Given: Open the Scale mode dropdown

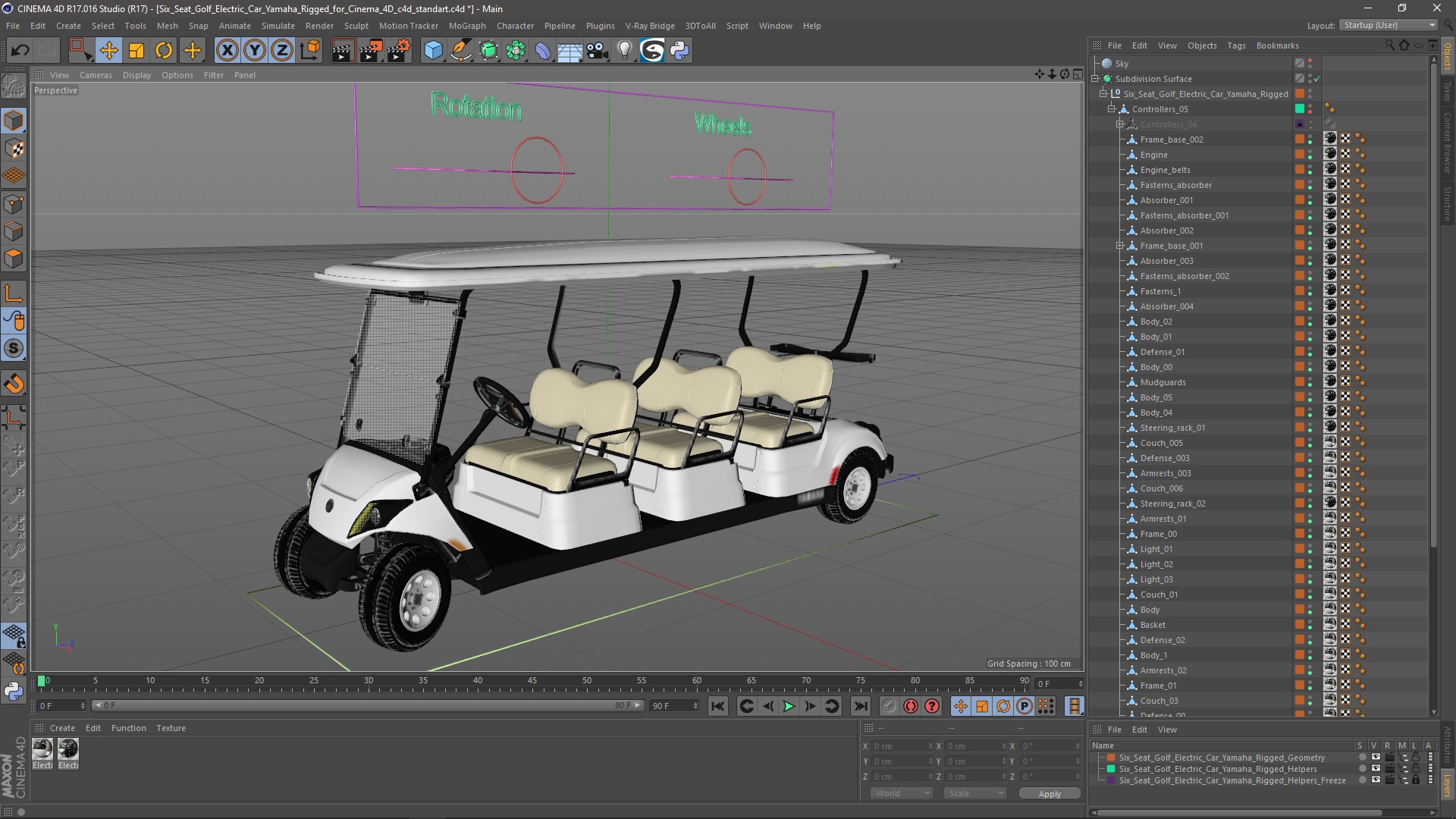Looking at the screenshot, I should [974, 793].
